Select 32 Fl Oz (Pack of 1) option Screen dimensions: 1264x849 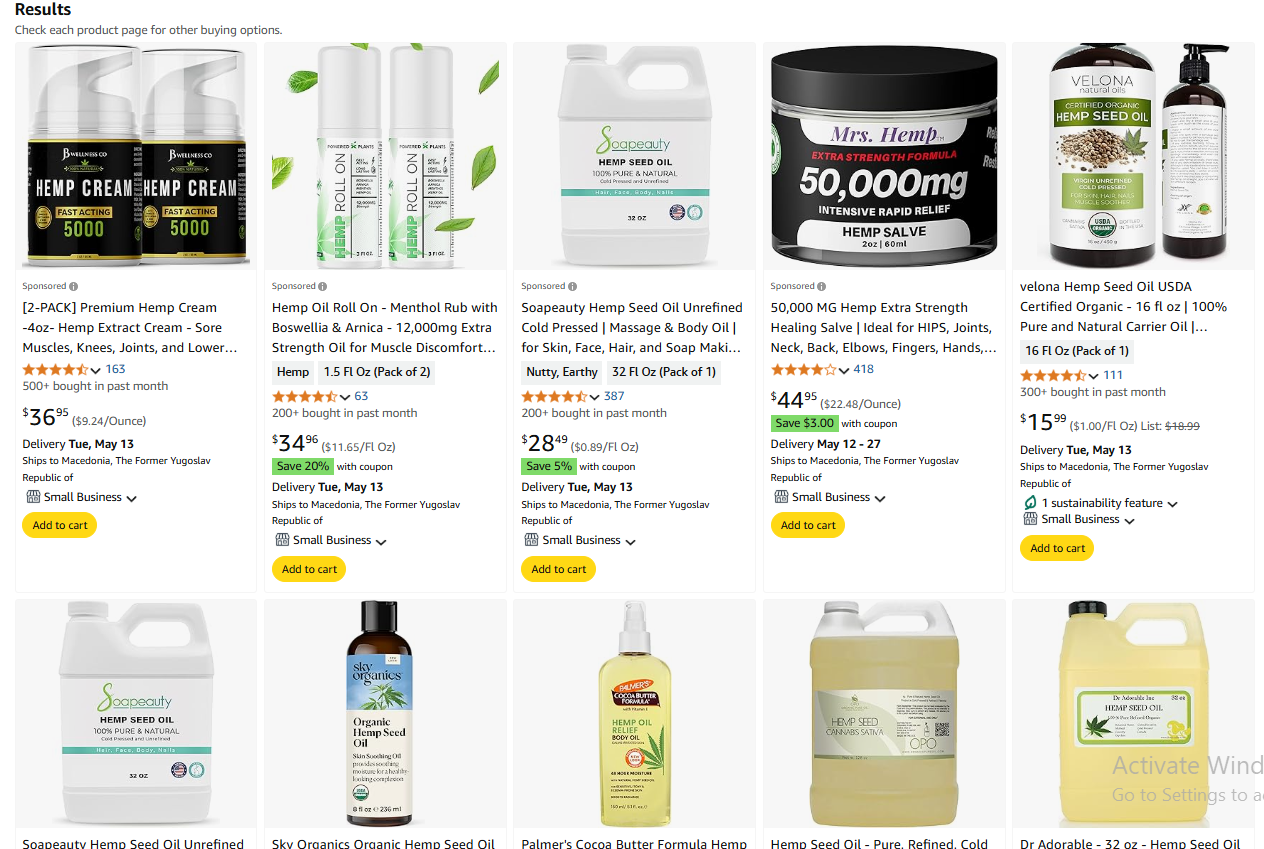[x=664, y=372]
